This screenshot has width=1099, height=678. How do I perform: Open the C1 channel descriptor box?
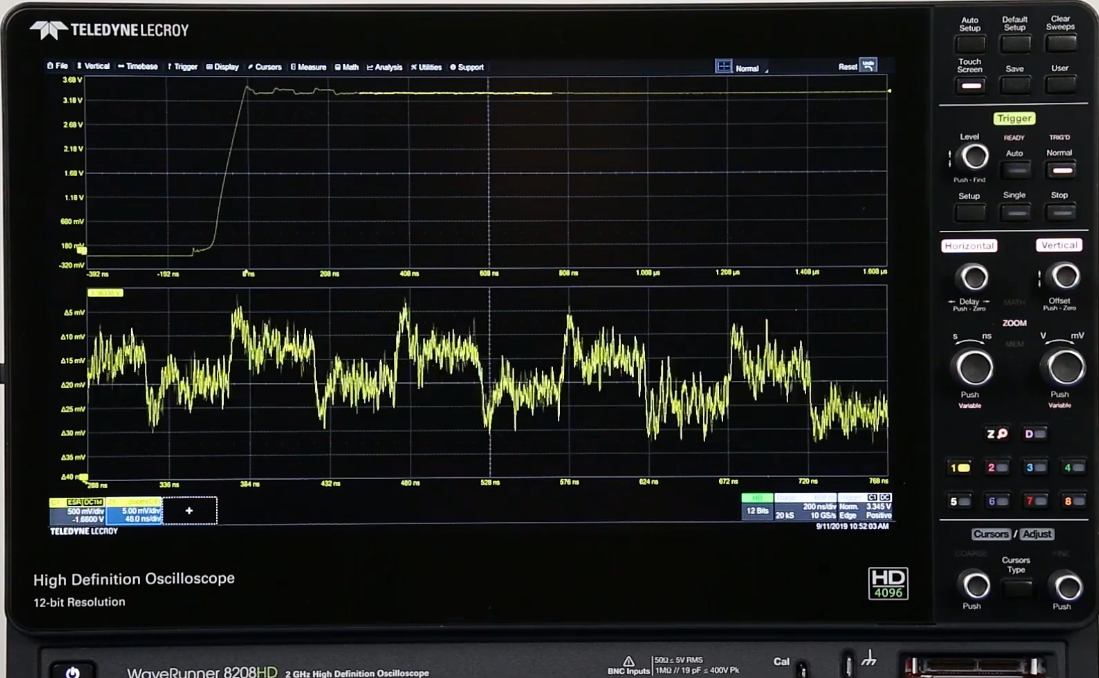(77, 510)
